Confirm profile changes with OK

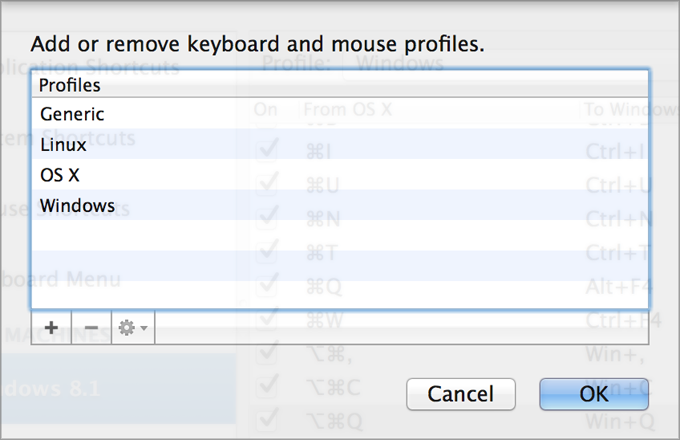click(x=594, y=394)
